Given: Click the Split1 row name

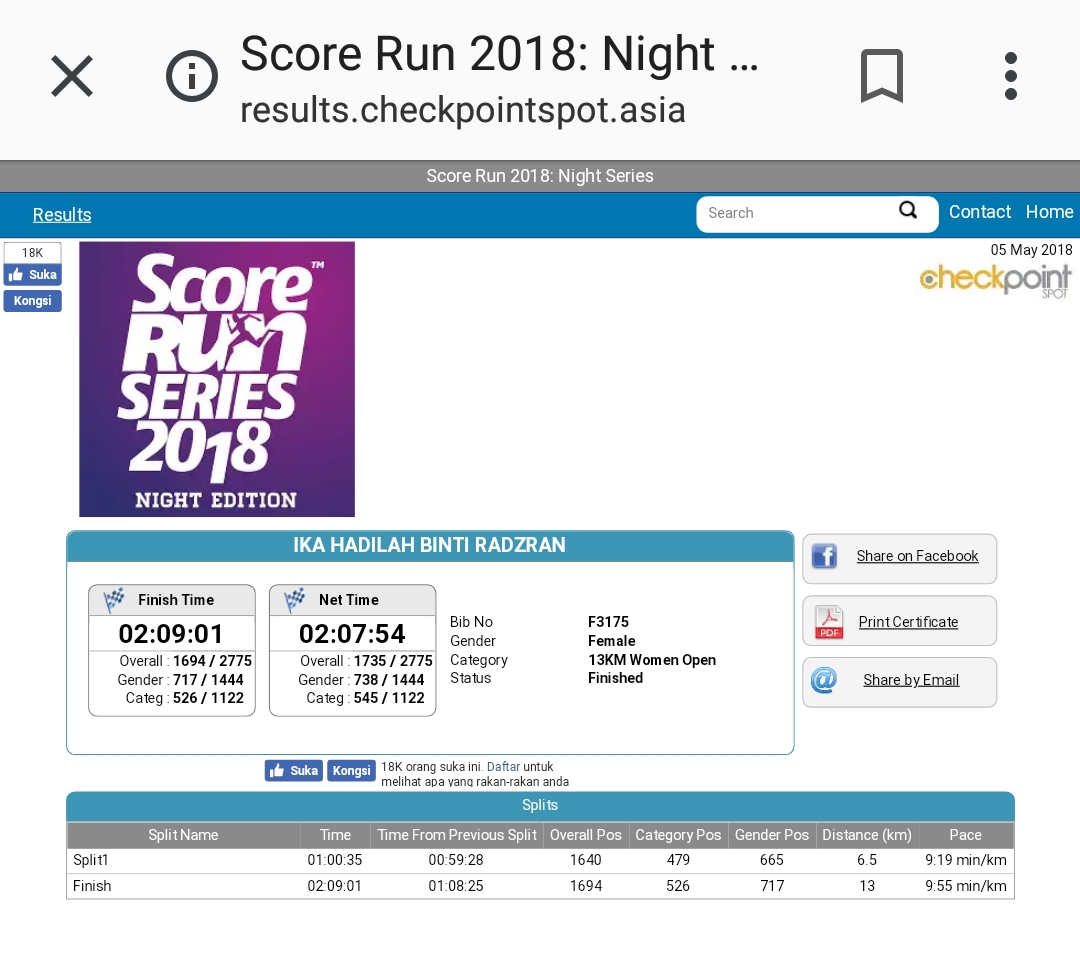Looking at the screenshot, I should (x=91, y=860).
